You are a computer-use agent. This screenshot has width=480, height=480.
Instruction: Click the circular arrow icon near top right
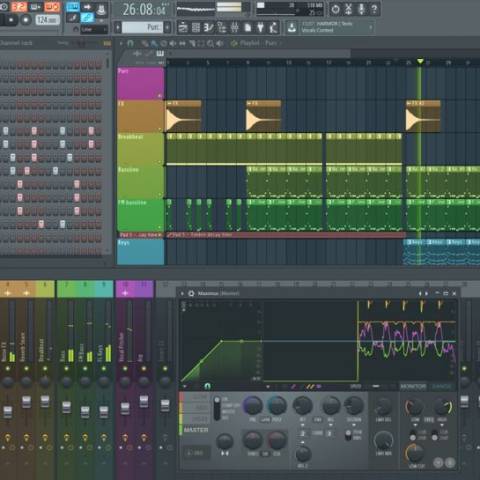[335, 9]
